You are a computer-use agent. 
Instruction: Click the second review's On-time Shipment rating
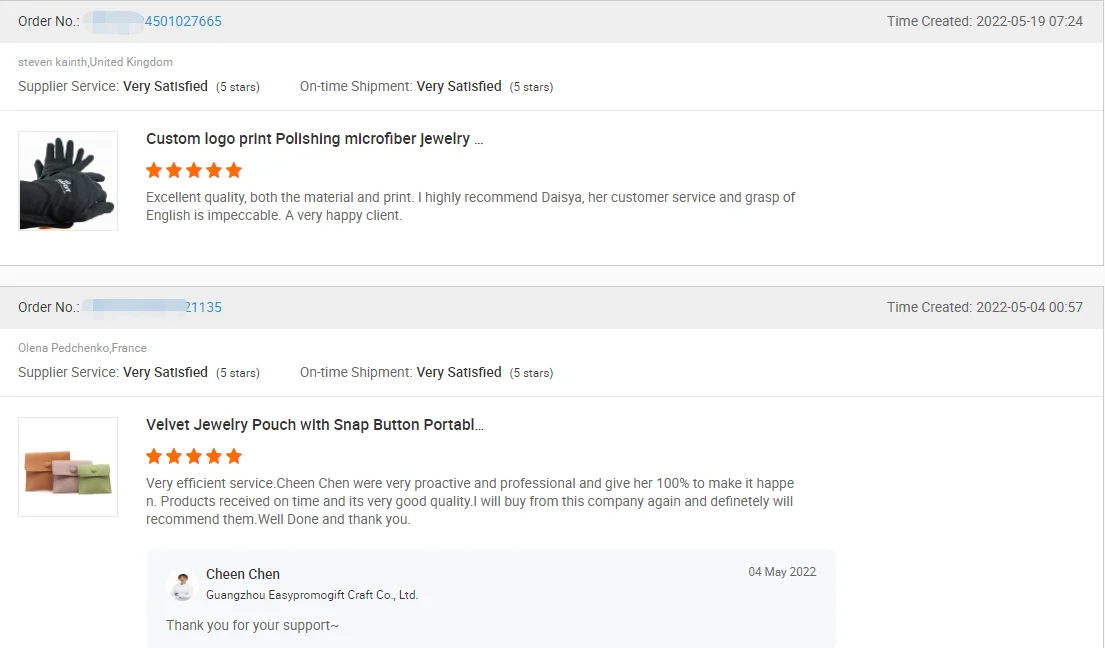pos(426,373)
